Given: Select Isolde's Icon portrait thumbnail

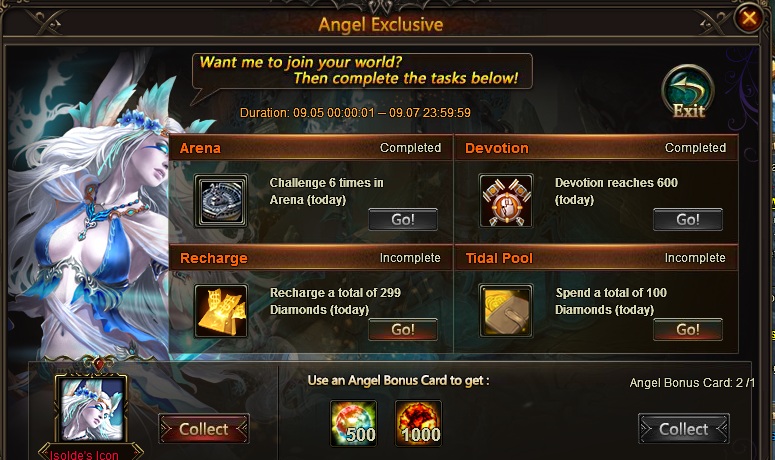Looking at the screenshot, I should (x=91, y=408).
